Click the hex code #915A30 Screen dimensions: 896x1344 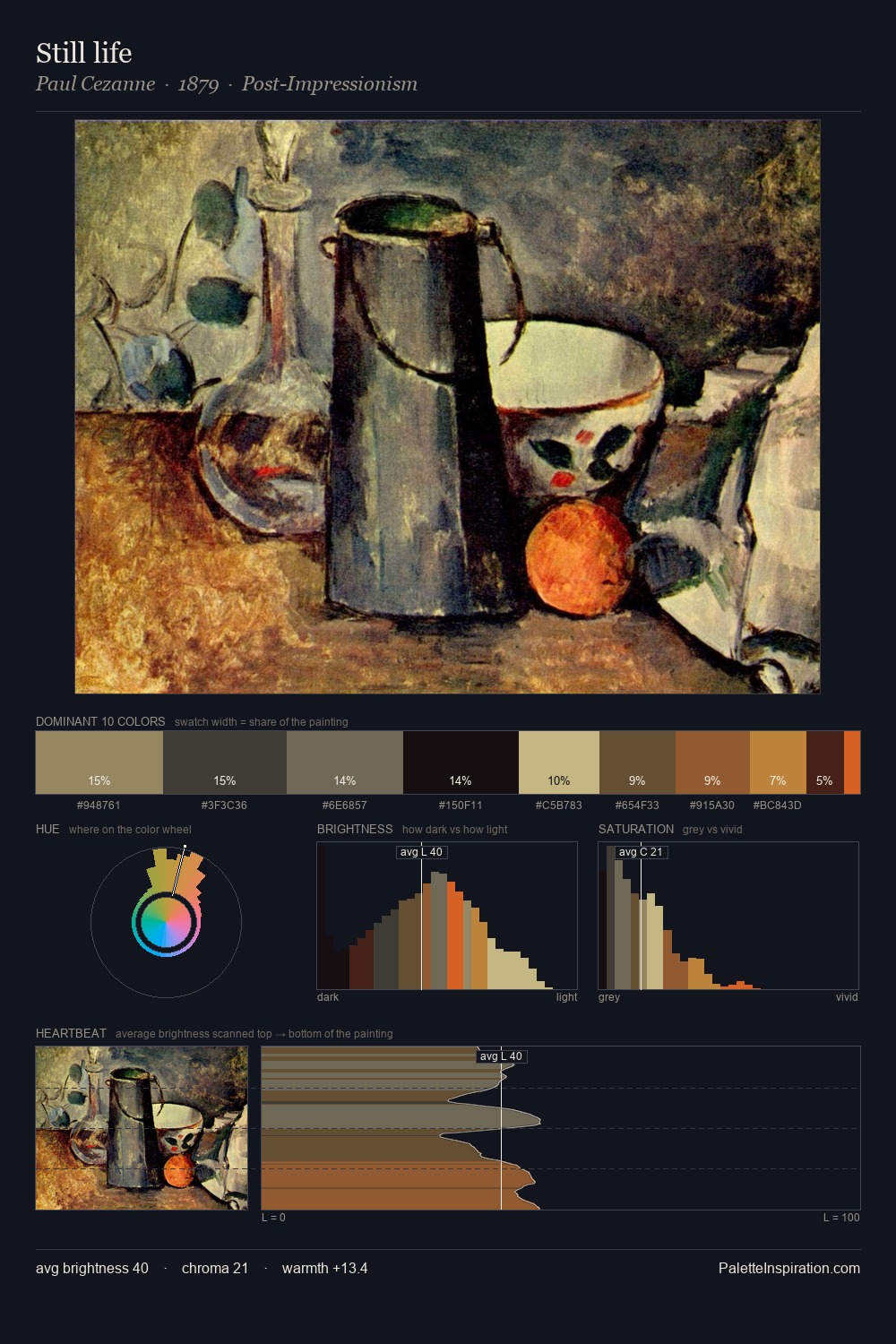(x=712, y=805)
